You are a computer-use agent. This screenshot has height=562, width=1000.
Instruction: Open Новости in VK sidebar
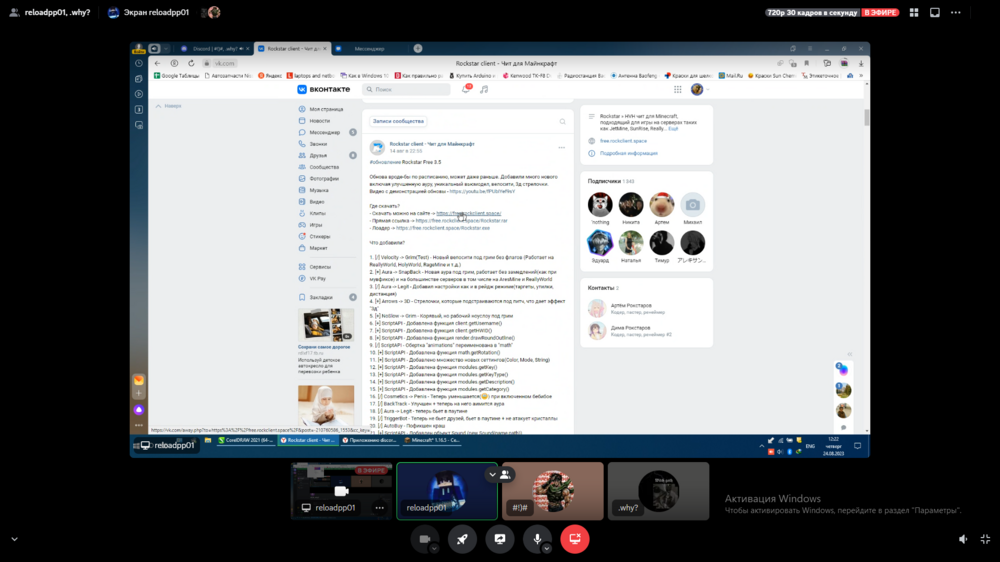[x=320, y=121]
